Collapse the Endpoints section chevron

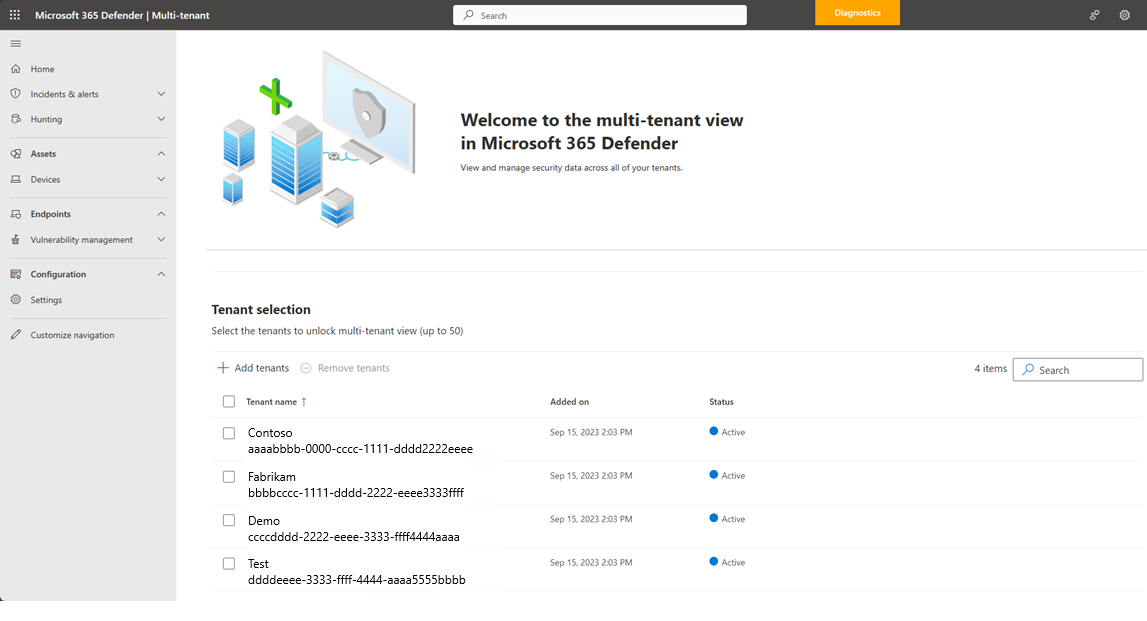pyautogui.click(x=161, y=214)
